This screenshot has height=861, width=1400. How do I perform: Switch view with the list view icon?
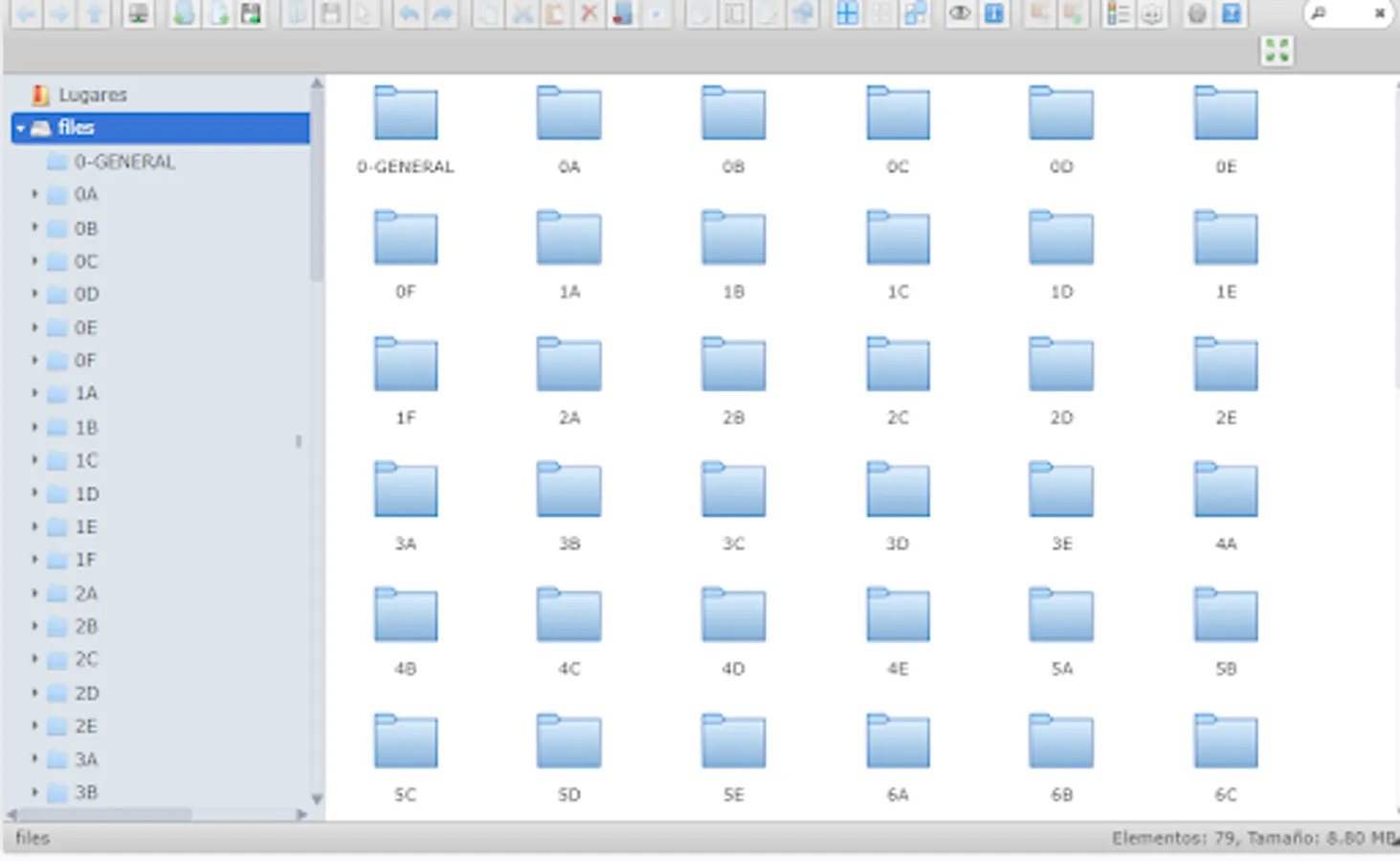tap(1117, 14)
